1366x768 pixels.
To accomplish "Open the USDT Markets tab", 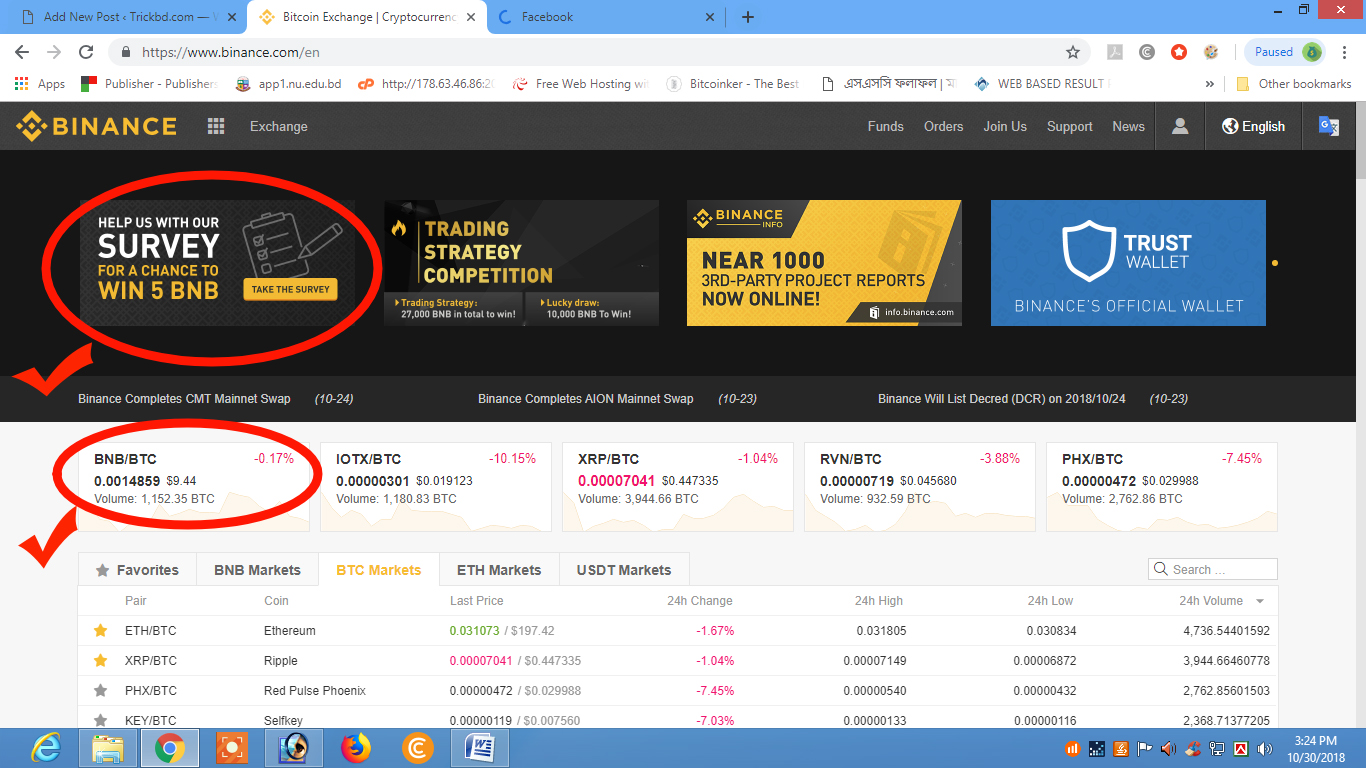I will click(624, 570).
